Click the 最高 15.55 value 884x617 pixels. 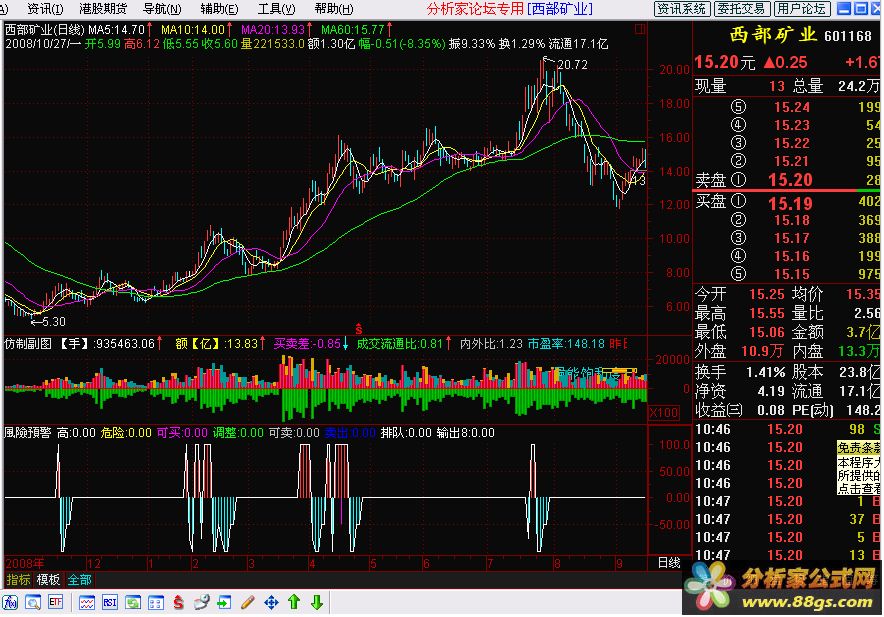click(x=767, y=314)
